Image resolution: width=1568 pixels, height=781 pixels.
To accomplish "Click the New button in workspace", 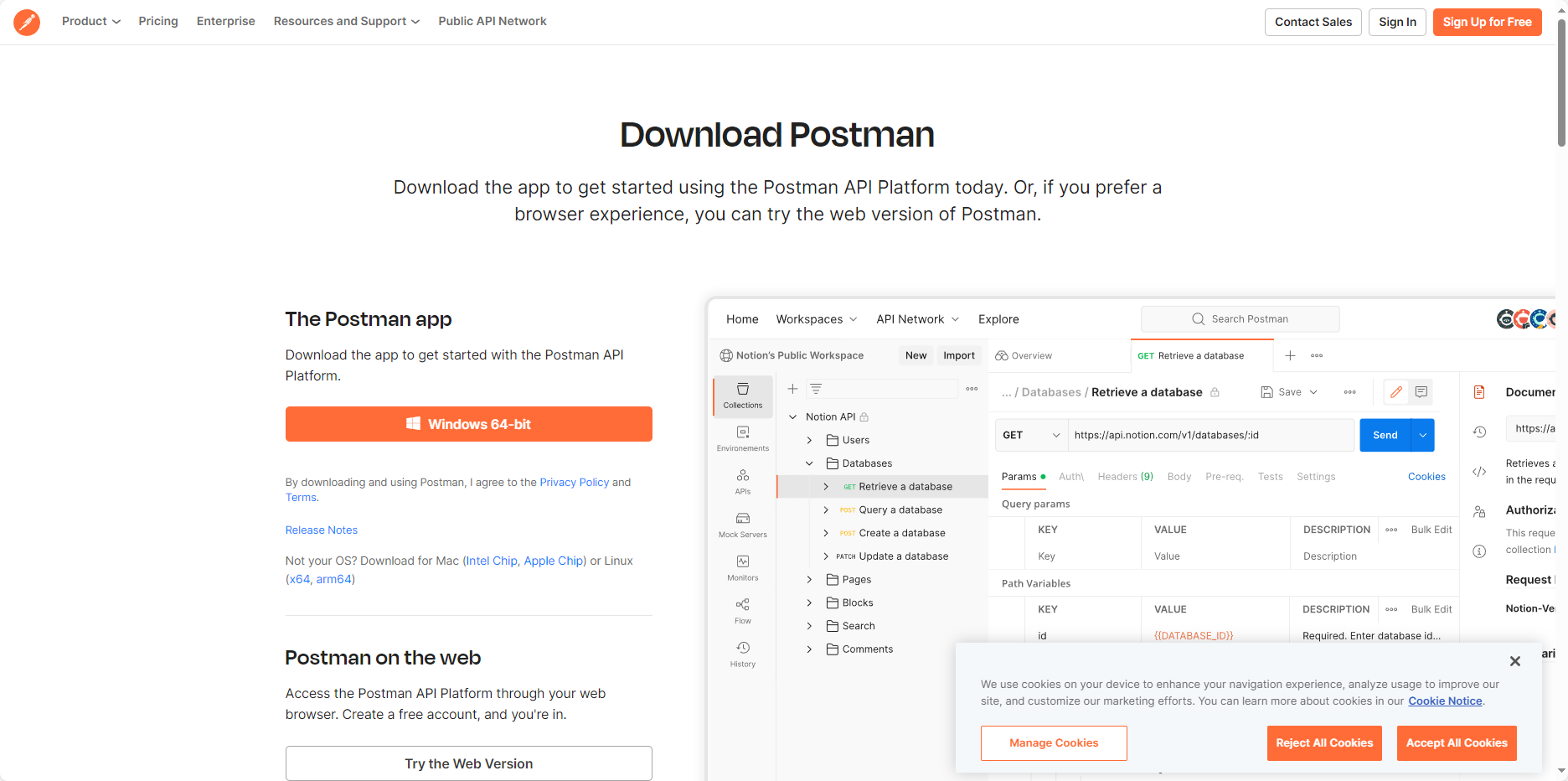I will pos(916,355).
